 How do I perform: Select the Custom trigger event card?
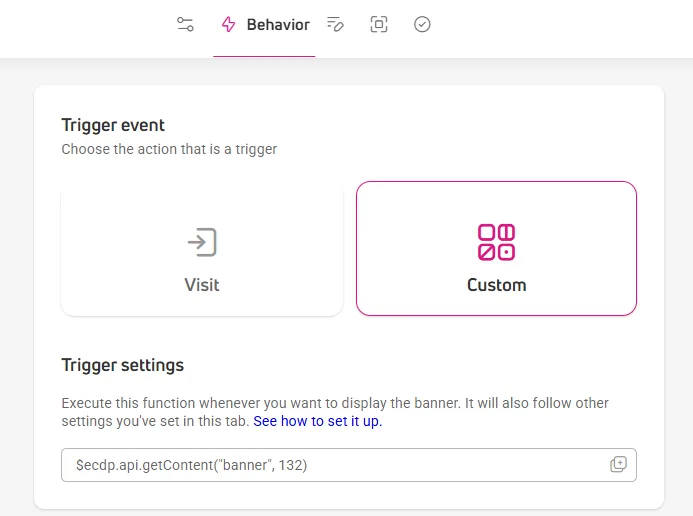pyautogui.click(x=496, y=249)
